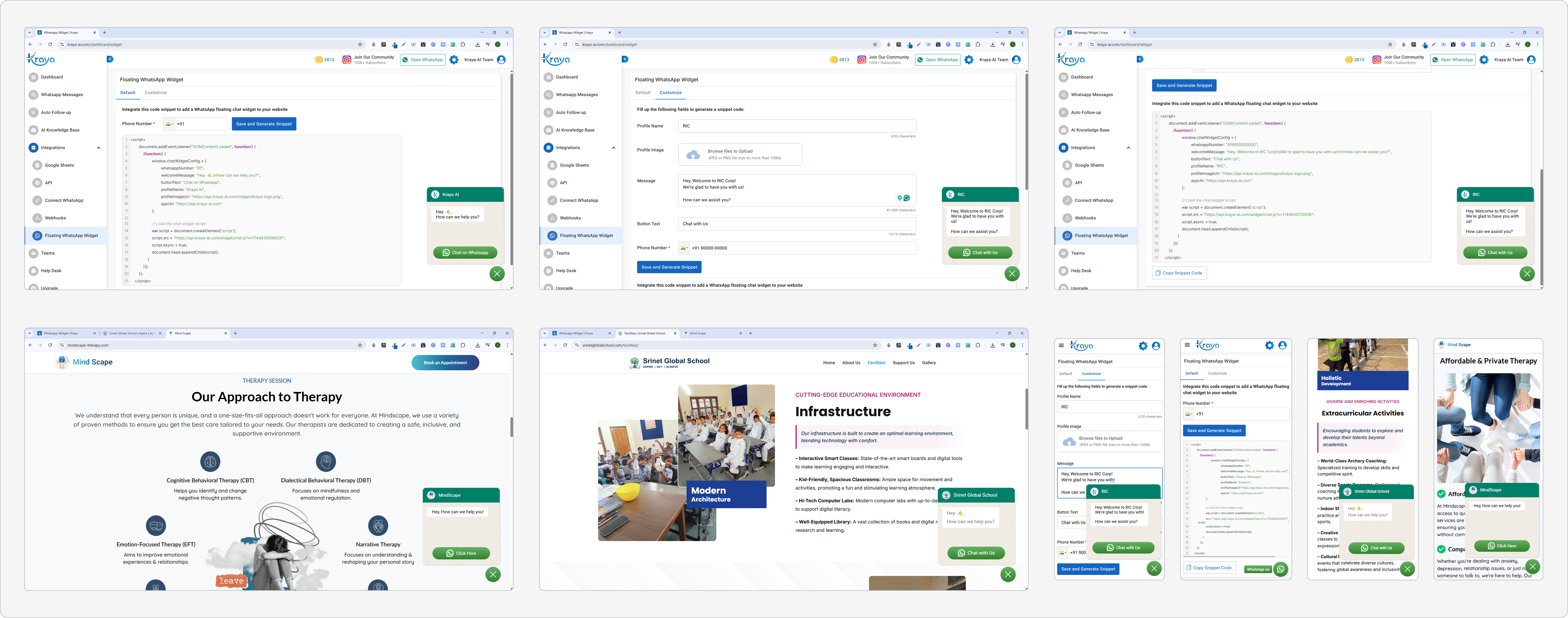Image resolution: width=1568 pixels, height=618 pixels.
Task: Open tab search chevron in mindscape-therapy.com window
Action: pos(30,334)
